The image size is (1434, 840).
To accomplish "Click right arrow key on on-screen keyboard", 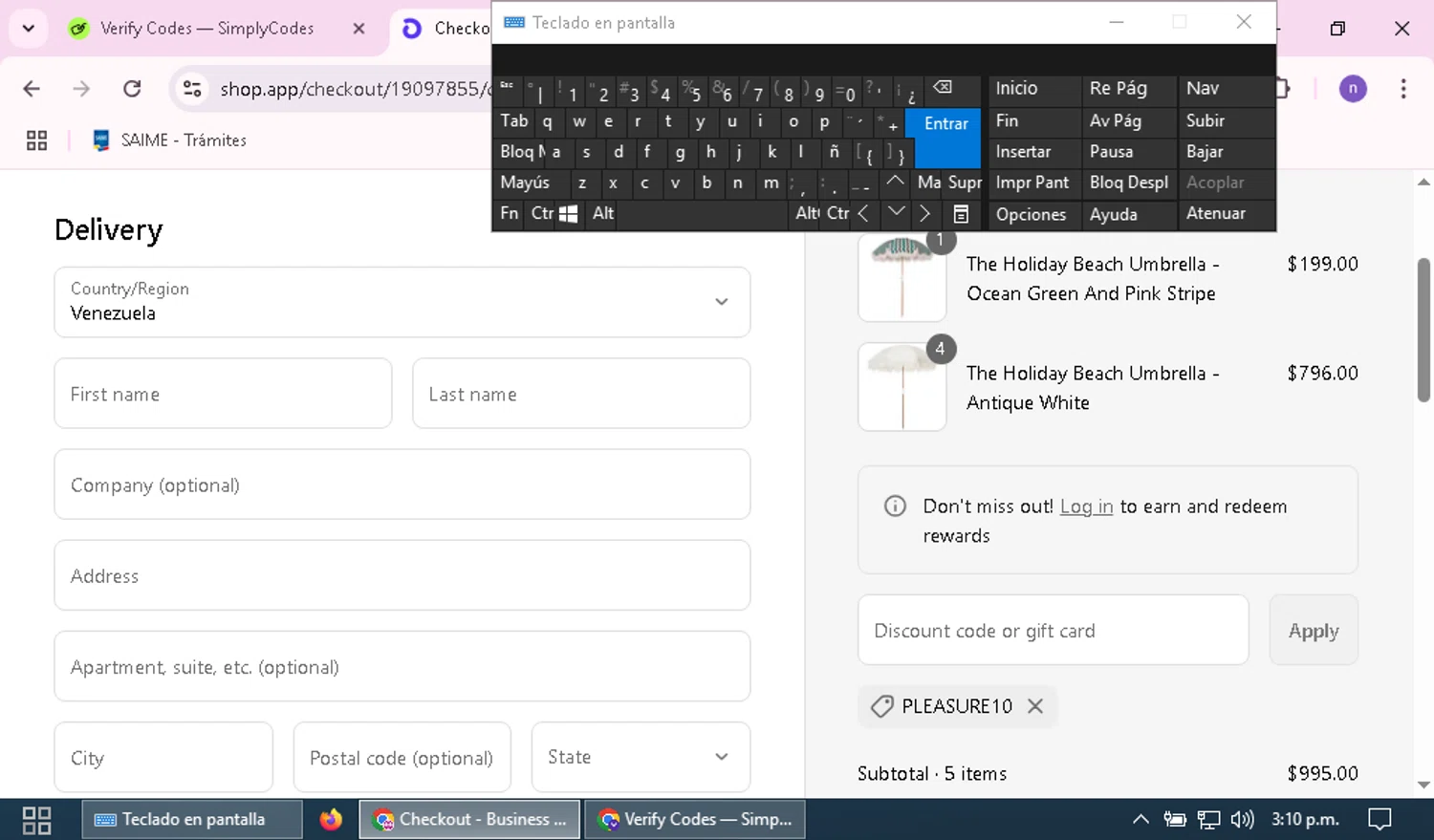I will (924, 214).
